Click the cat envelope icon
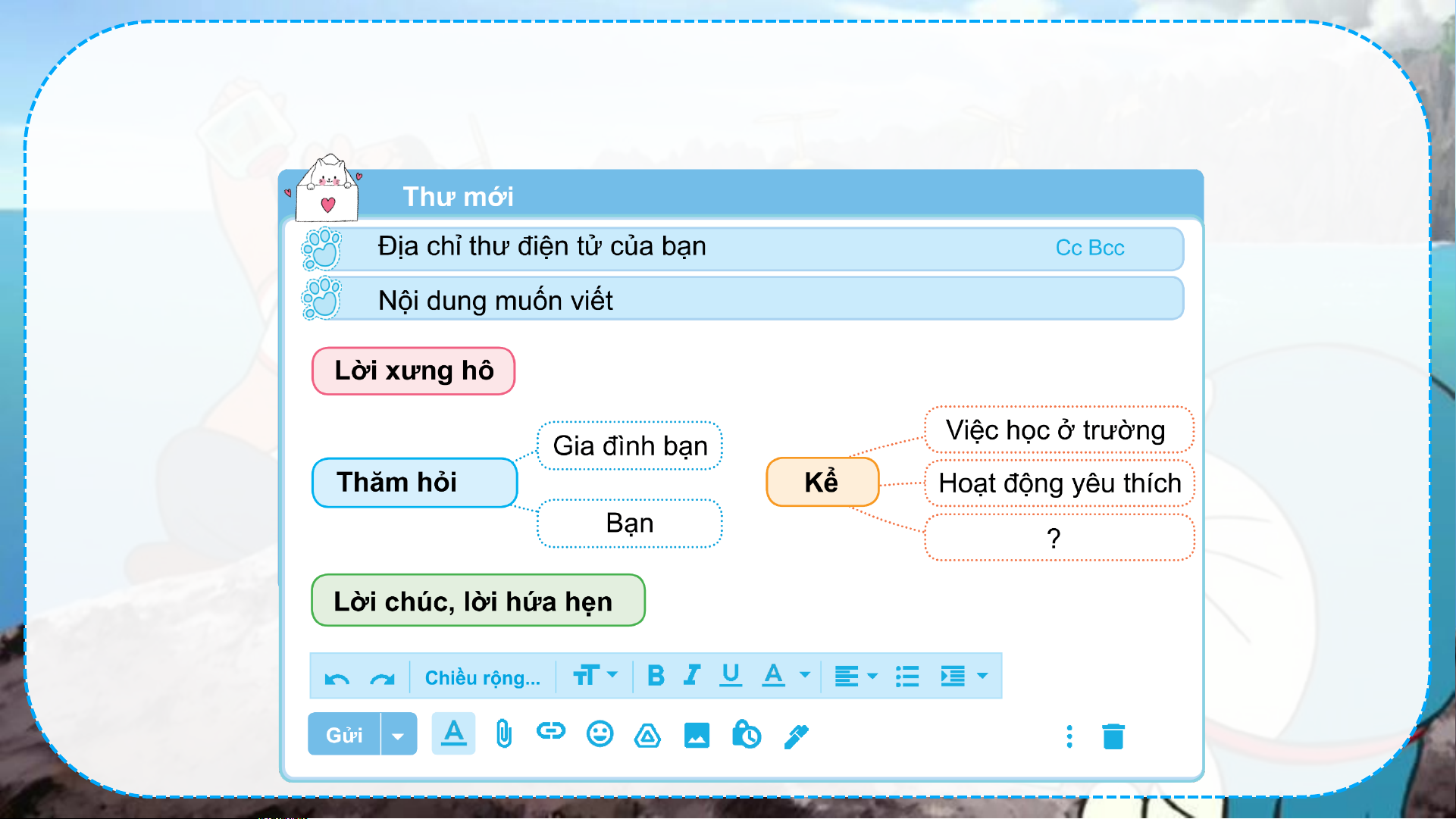The width and height of the screenshot is (1456, 819). [x=327, y=189]
